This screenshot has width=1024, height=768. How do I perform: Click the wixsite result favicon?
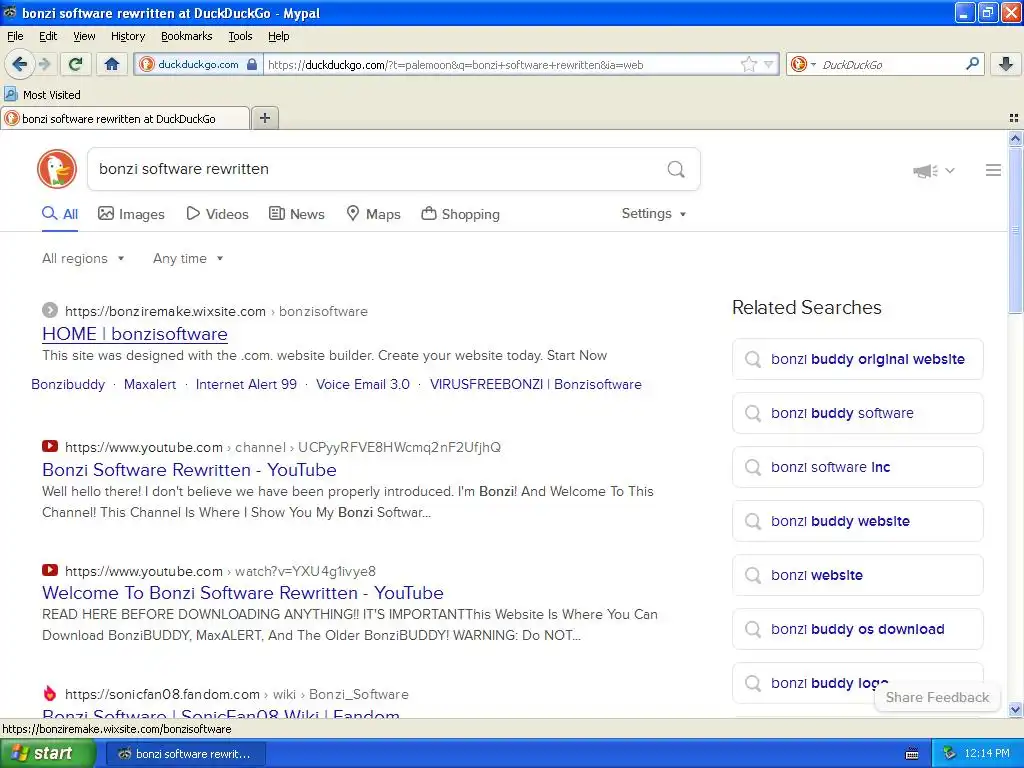(x=50, y=311)
